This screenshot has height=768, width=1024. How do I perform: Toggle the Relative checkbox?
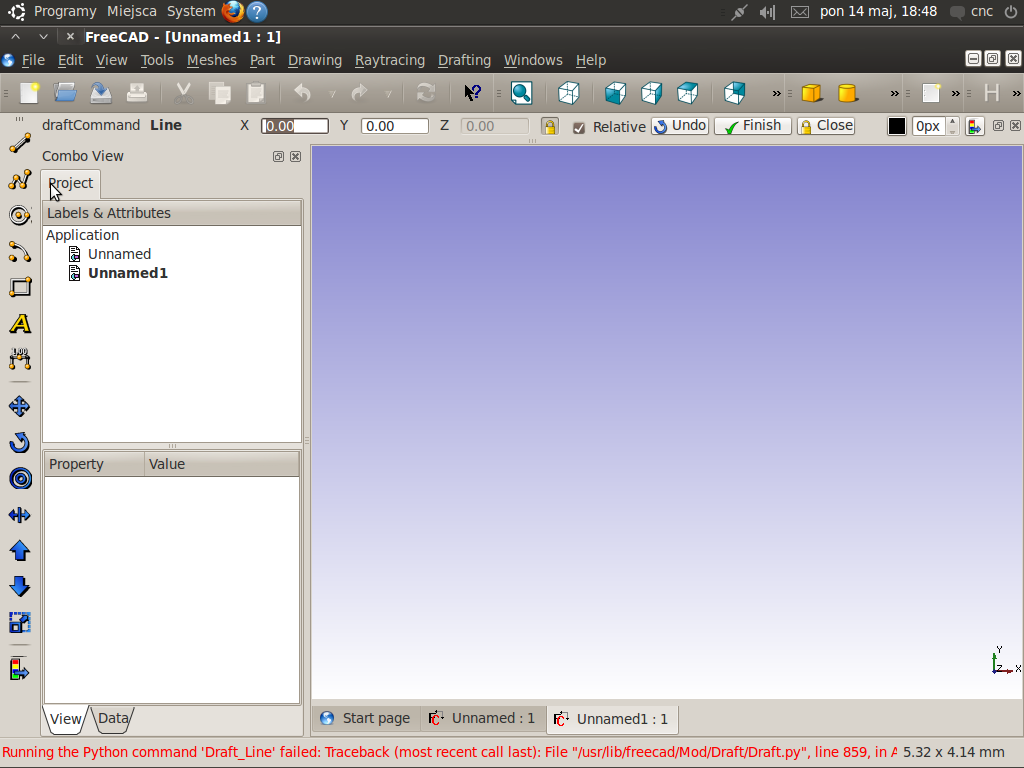tap(579, 127)
